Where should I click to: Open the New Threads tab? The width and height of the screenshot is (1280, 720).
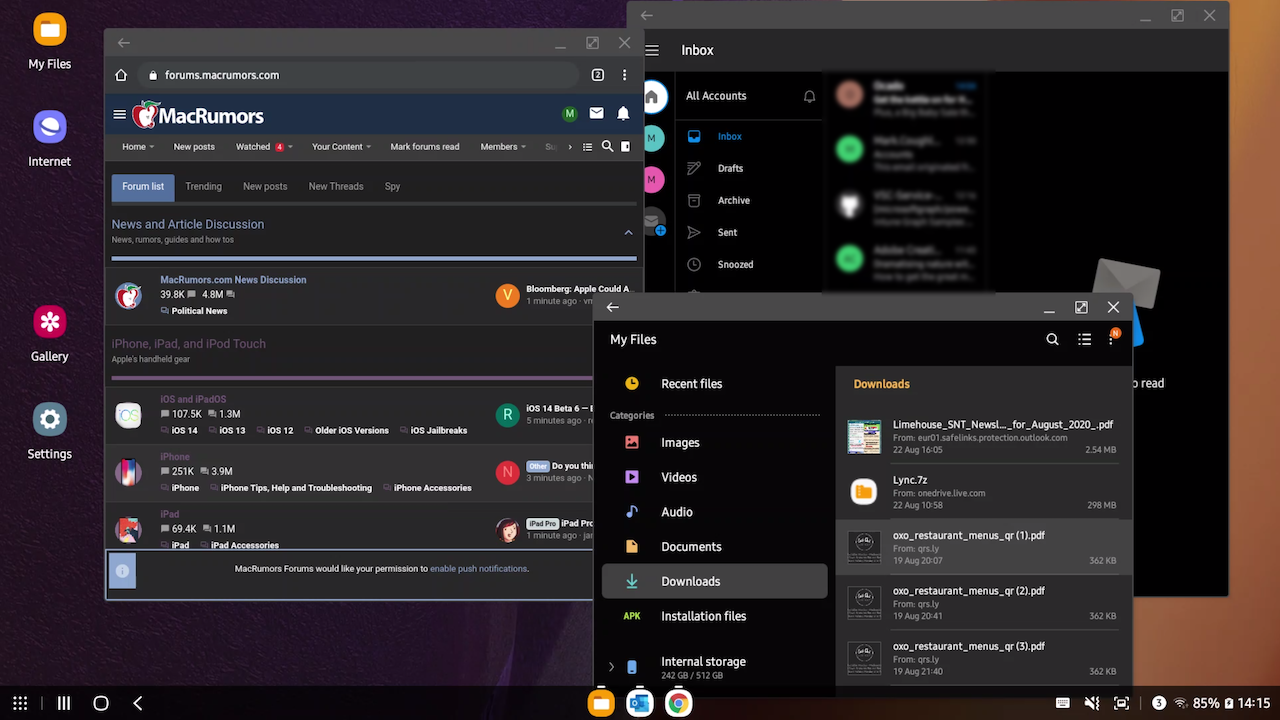pyautogui.click(x=336, y=187)
